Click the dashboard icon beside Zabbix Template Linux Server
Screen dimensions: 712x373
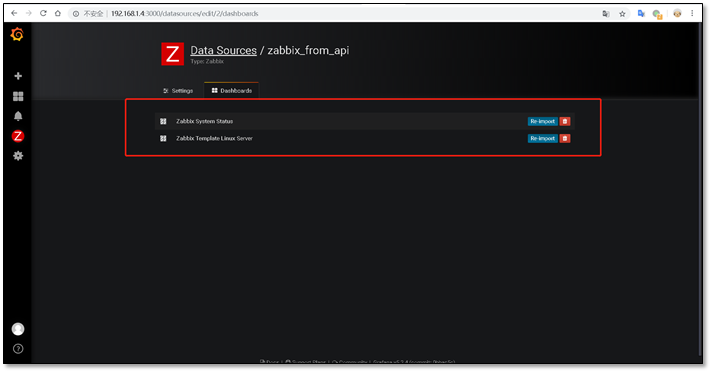(x=163, y=139)
